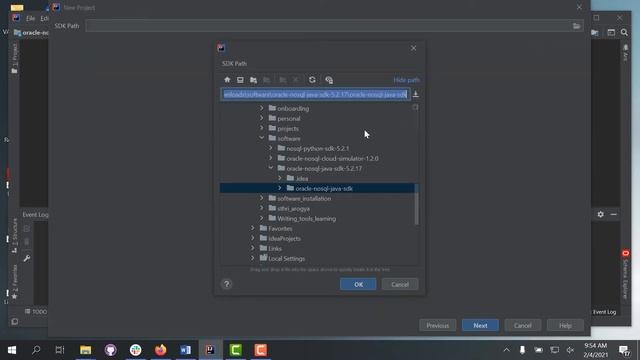
Task: Click the Hide path link
Action: coord(406,80)
